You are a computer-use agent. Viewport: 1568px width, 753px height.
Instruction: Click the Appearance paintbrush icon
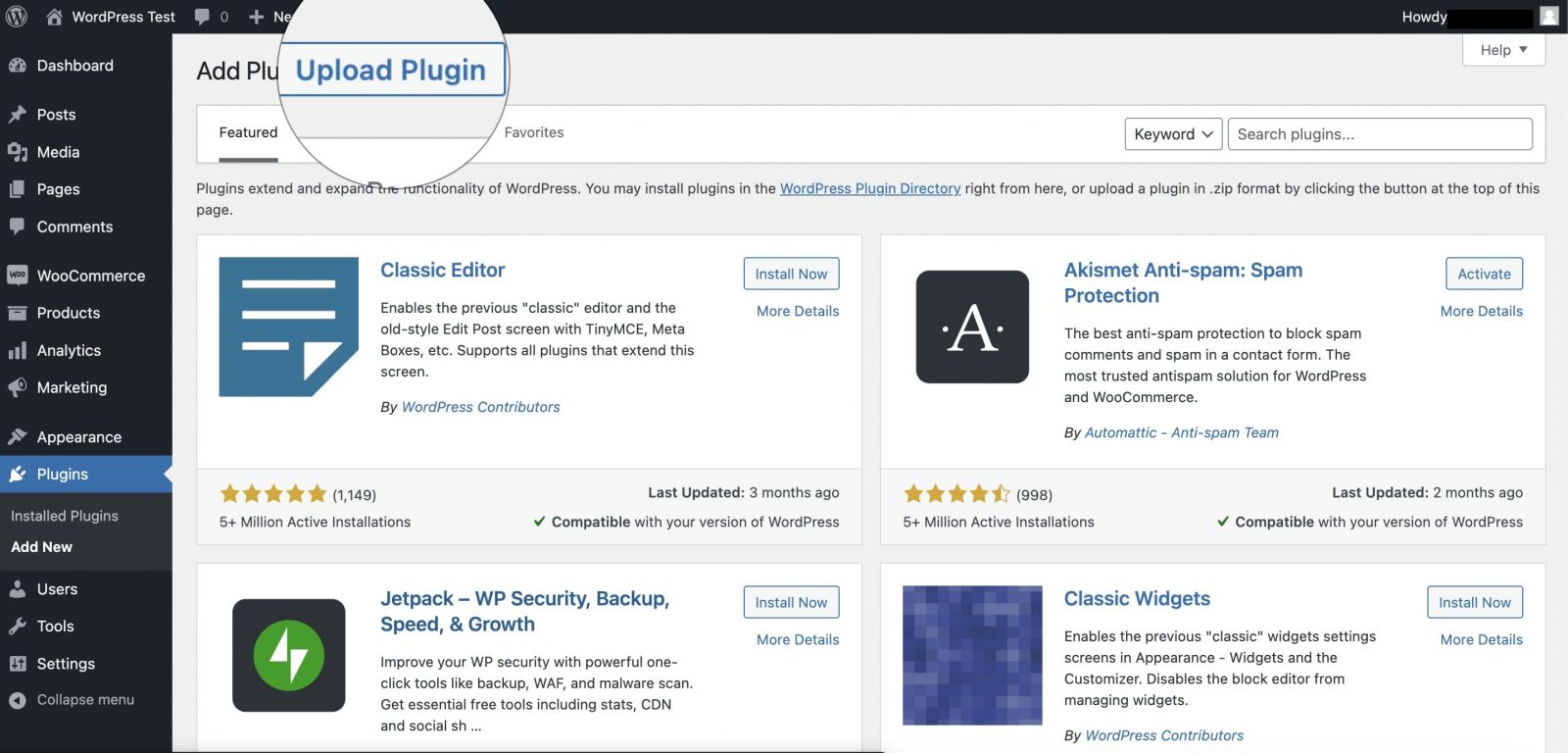coord(17,437)
